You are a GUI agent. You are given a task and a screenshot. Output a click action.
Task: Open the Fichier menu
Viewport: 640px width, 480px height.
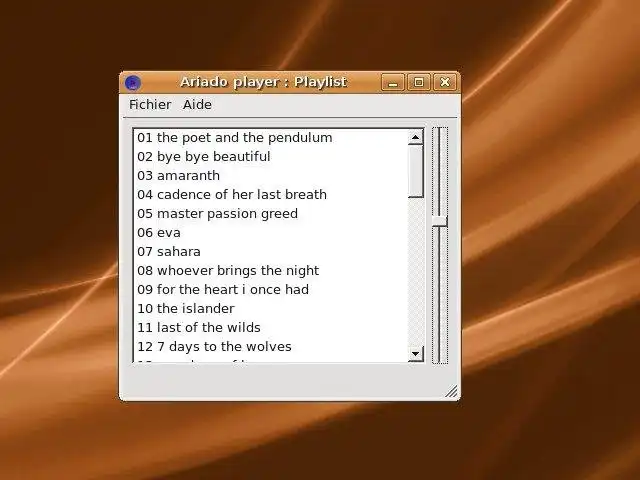[150, 104]
